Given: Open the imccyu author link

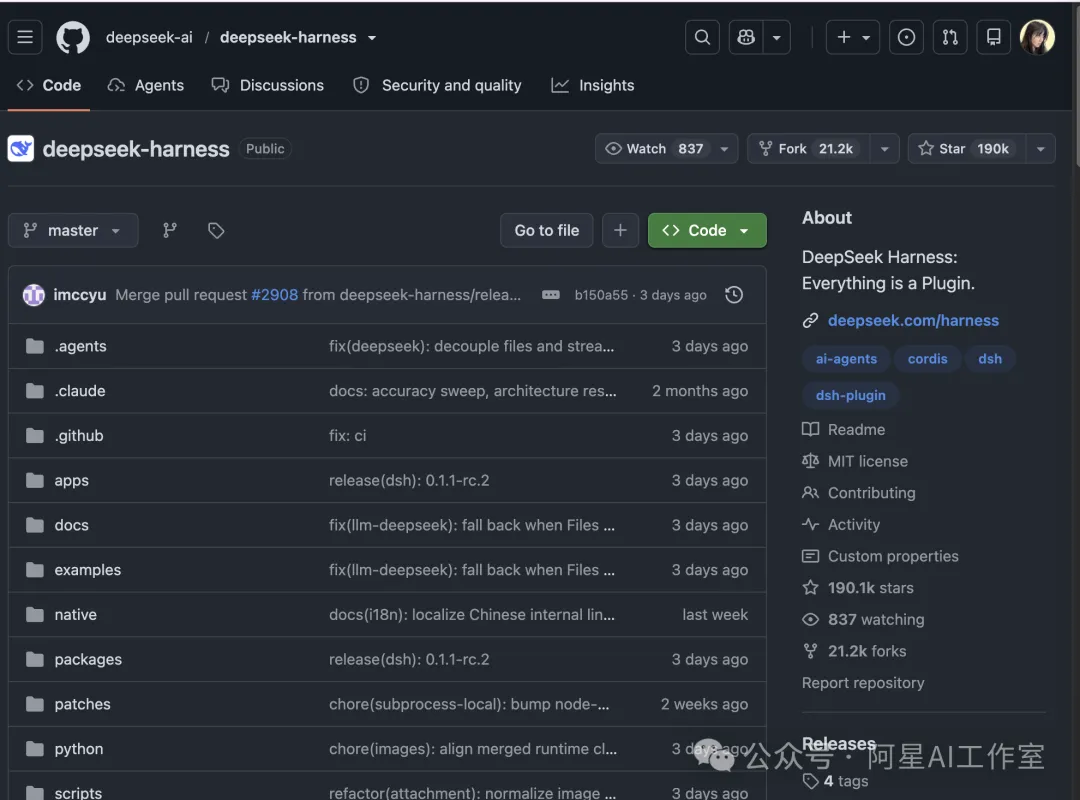Looking at the screenshot, I should (x=80, y=295).
